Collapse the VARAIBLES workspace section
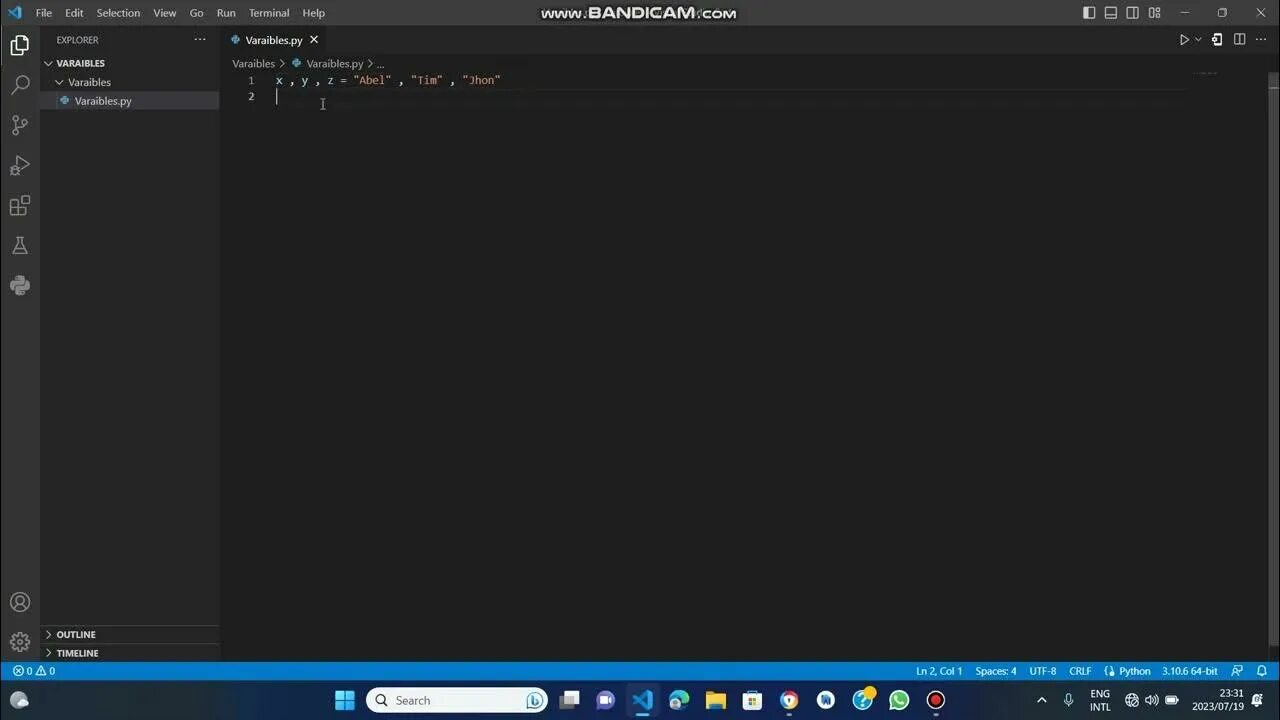 tap(130, 63)
